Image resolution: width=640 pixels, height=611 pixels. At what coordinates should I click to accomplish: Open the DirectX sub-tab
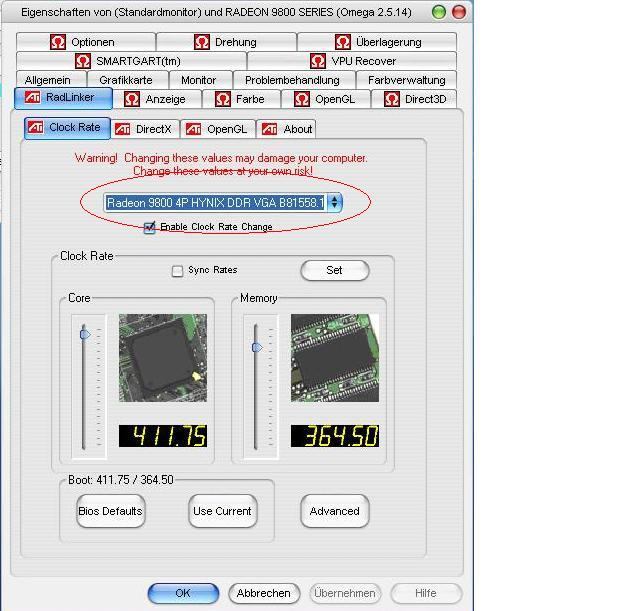(145, 129)
